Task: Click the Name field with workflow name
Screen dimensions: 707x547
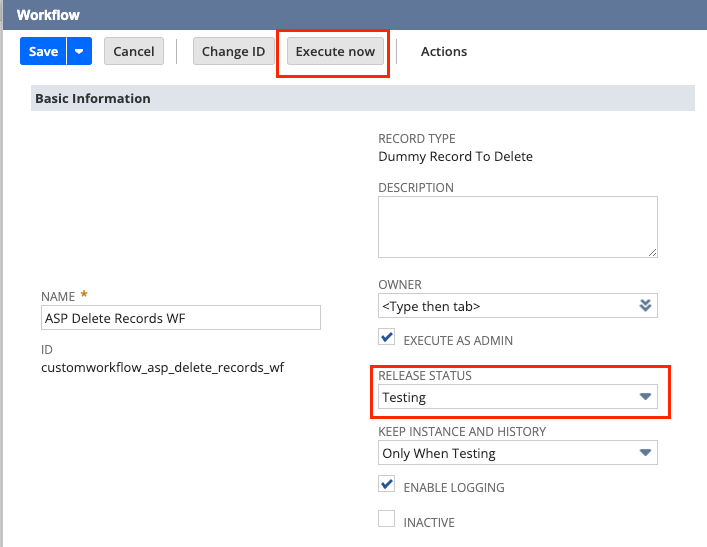Action: point(180,318)
